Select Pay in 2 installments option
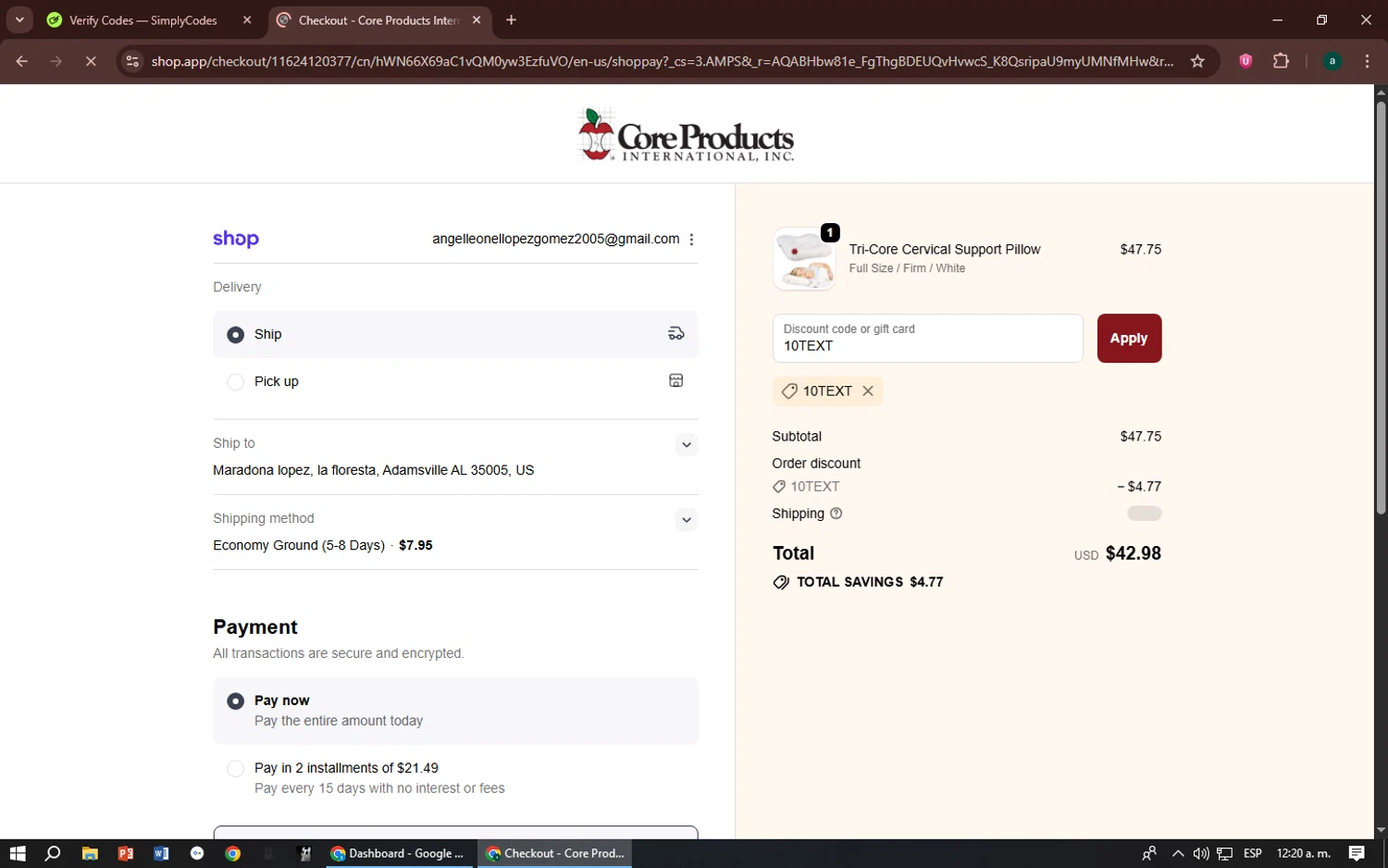This screenshot has height=868, width=1388. [x=455, y=778]
